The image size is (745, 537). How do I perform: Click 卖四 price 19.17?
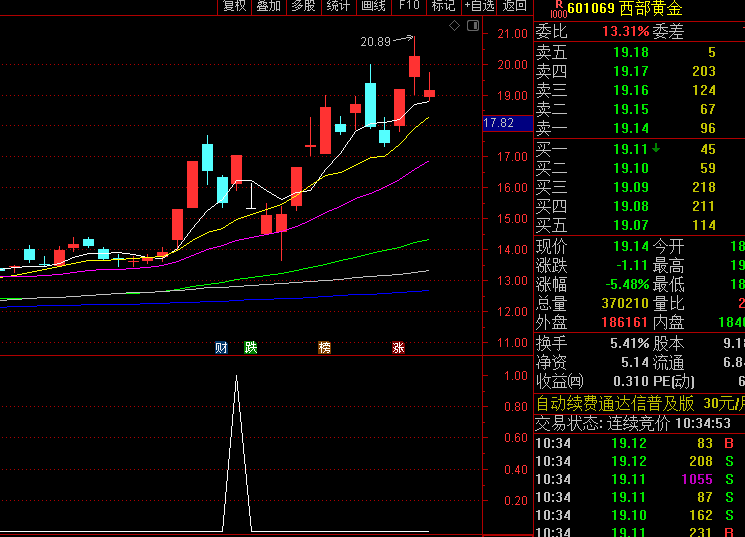631,71
